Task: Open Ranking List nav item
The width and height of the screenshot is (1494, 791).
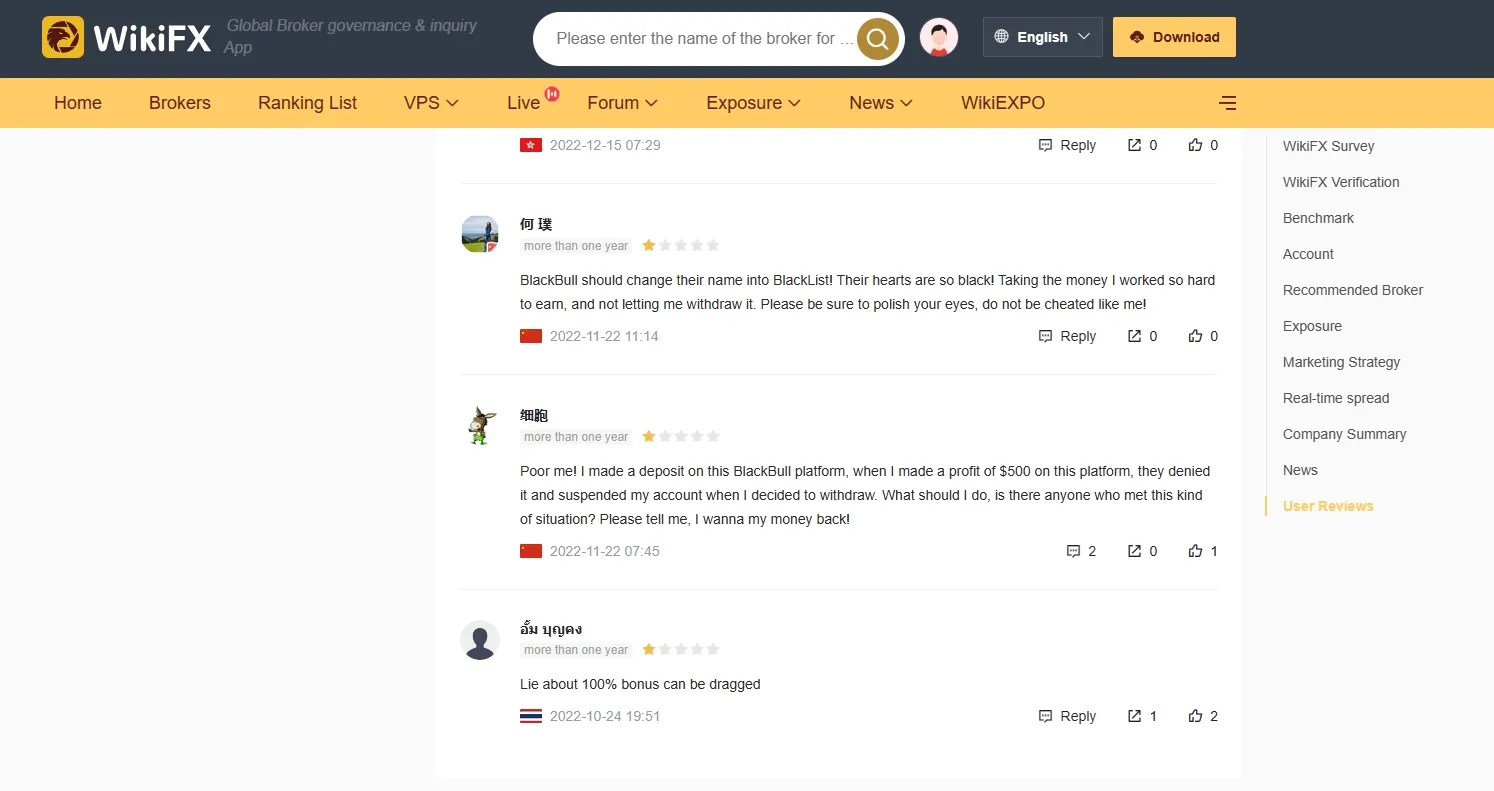Action: point(307,103)
